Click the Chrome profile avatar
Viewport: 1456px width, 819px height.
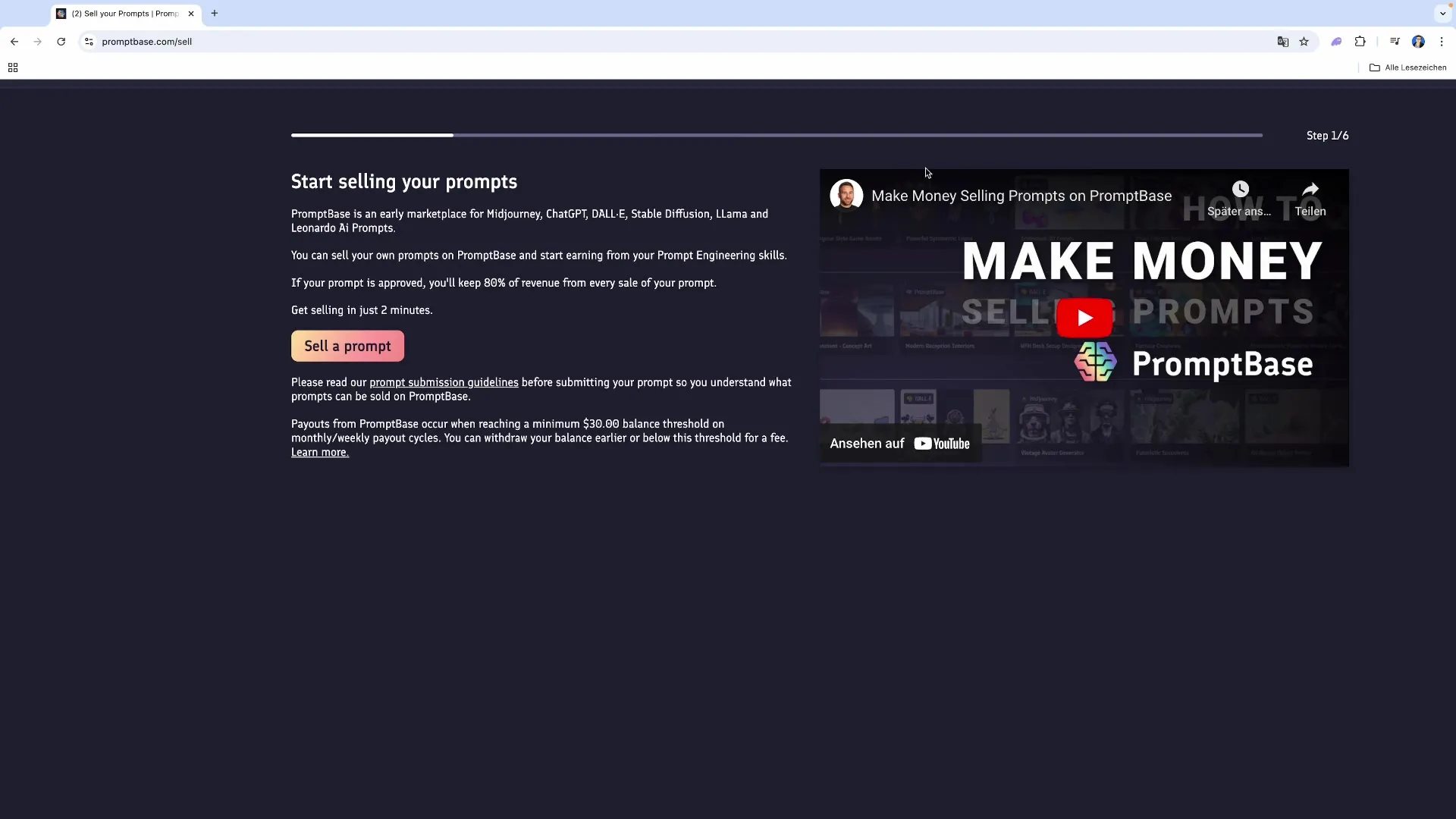tap(1418, 42)
